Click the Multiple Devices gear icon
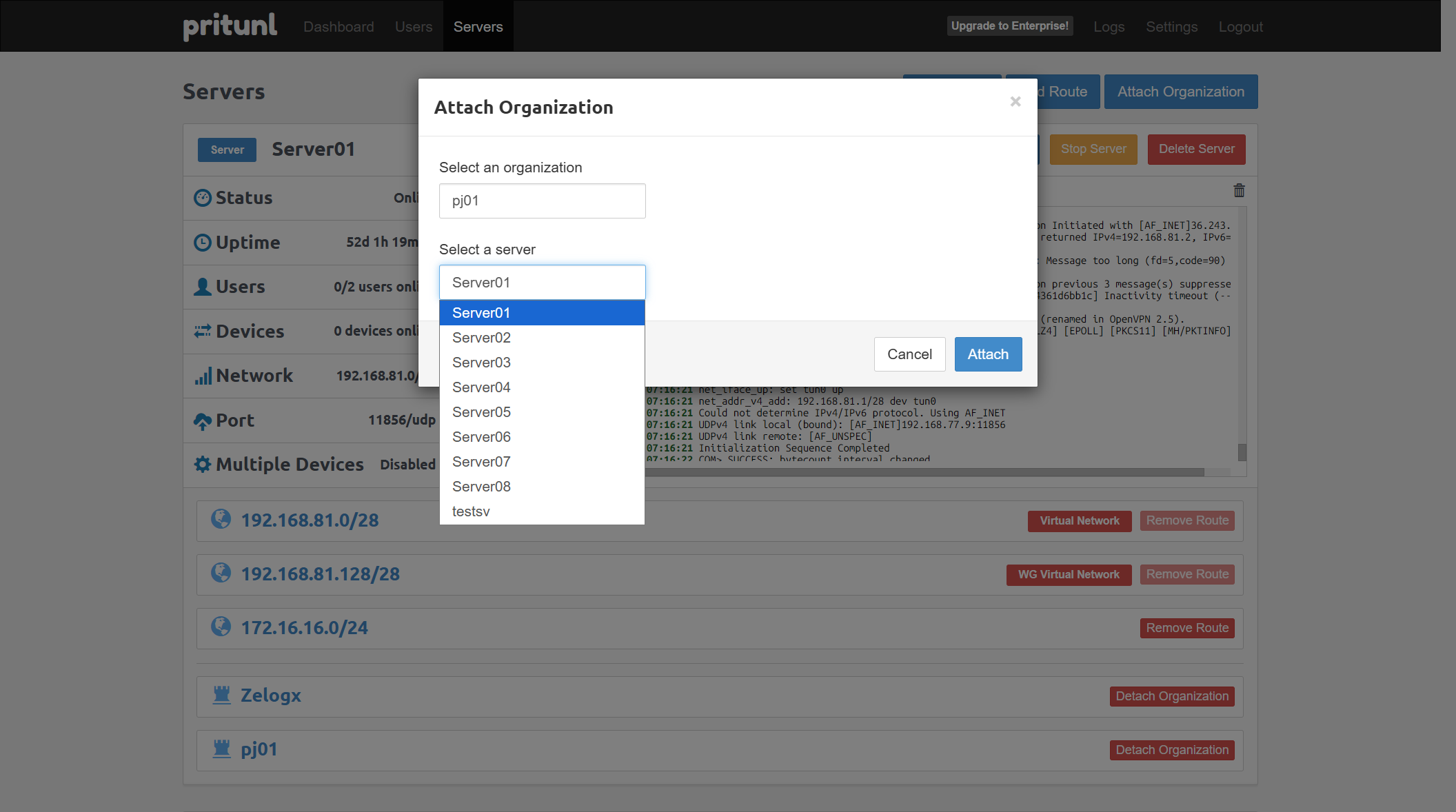Image resolution: width=1456 pixels, height=812 pixels. click(x=202, y=465)
